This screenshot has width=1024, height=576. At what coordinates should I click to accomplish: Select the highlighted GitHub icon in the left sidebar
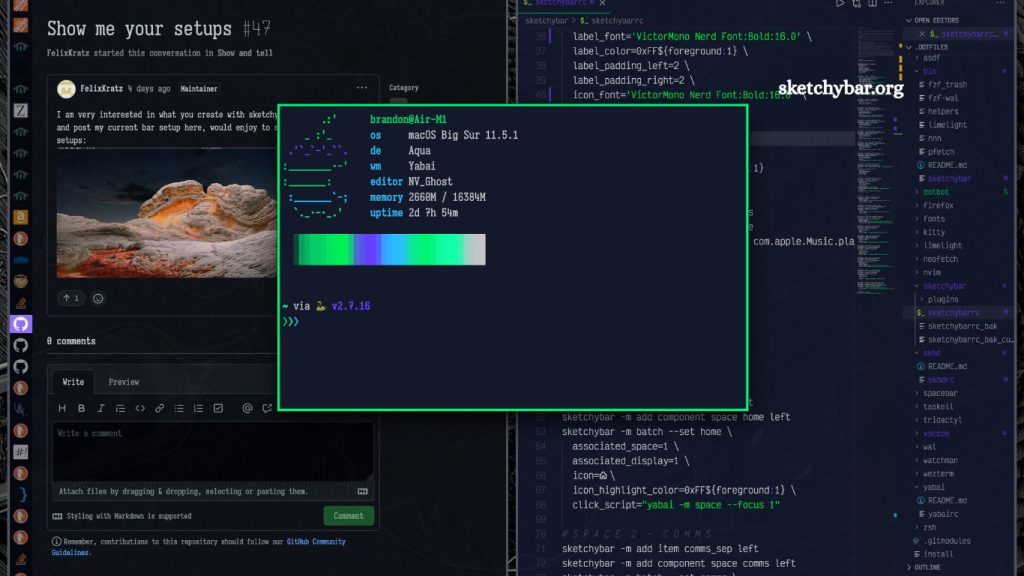coord(21,324)
